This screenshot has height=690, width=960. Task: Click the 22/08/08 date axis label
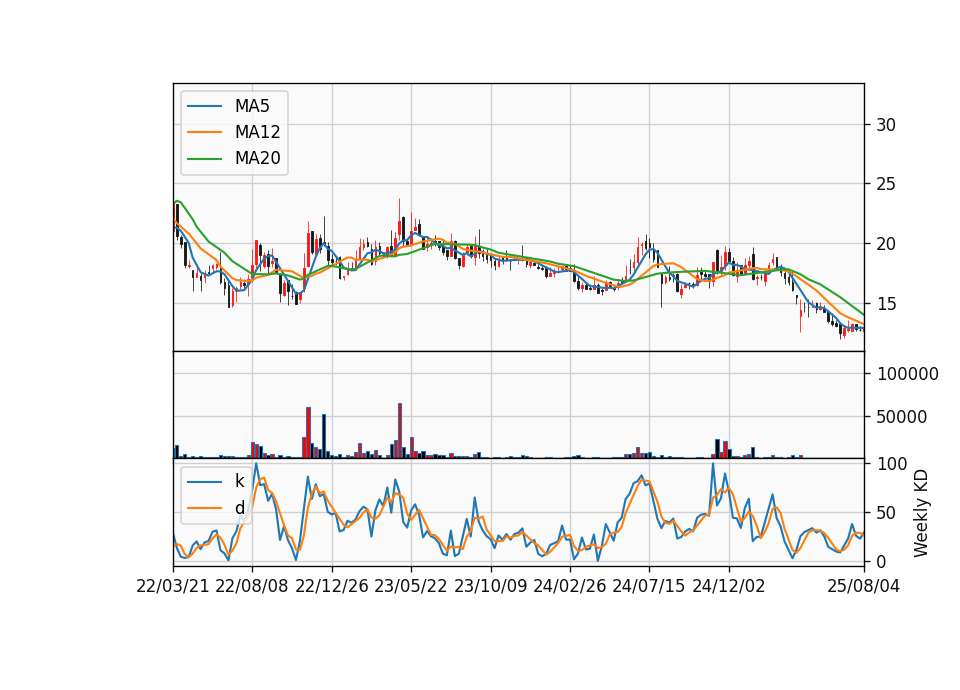pos(252,586)
